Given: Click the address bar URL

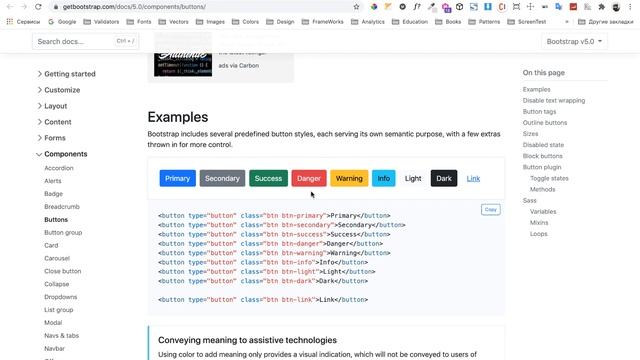Looking at the screenshot, I should tap(134, 7).
